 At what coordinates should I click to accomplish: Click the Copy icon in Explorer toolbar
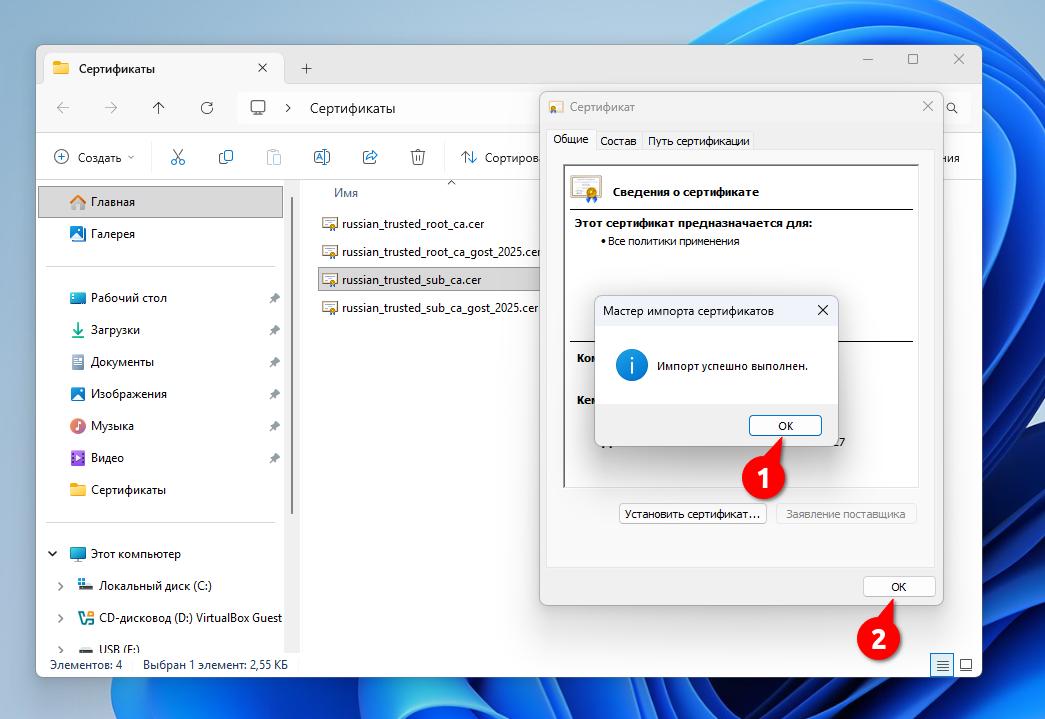pyautogui.click(x=226, y=157)
